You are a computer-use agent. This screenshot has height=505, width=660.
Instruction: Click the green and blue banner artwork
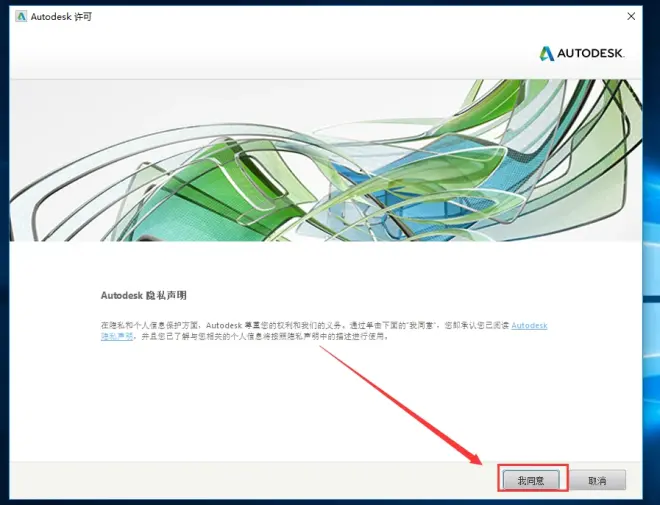[326, 160]
